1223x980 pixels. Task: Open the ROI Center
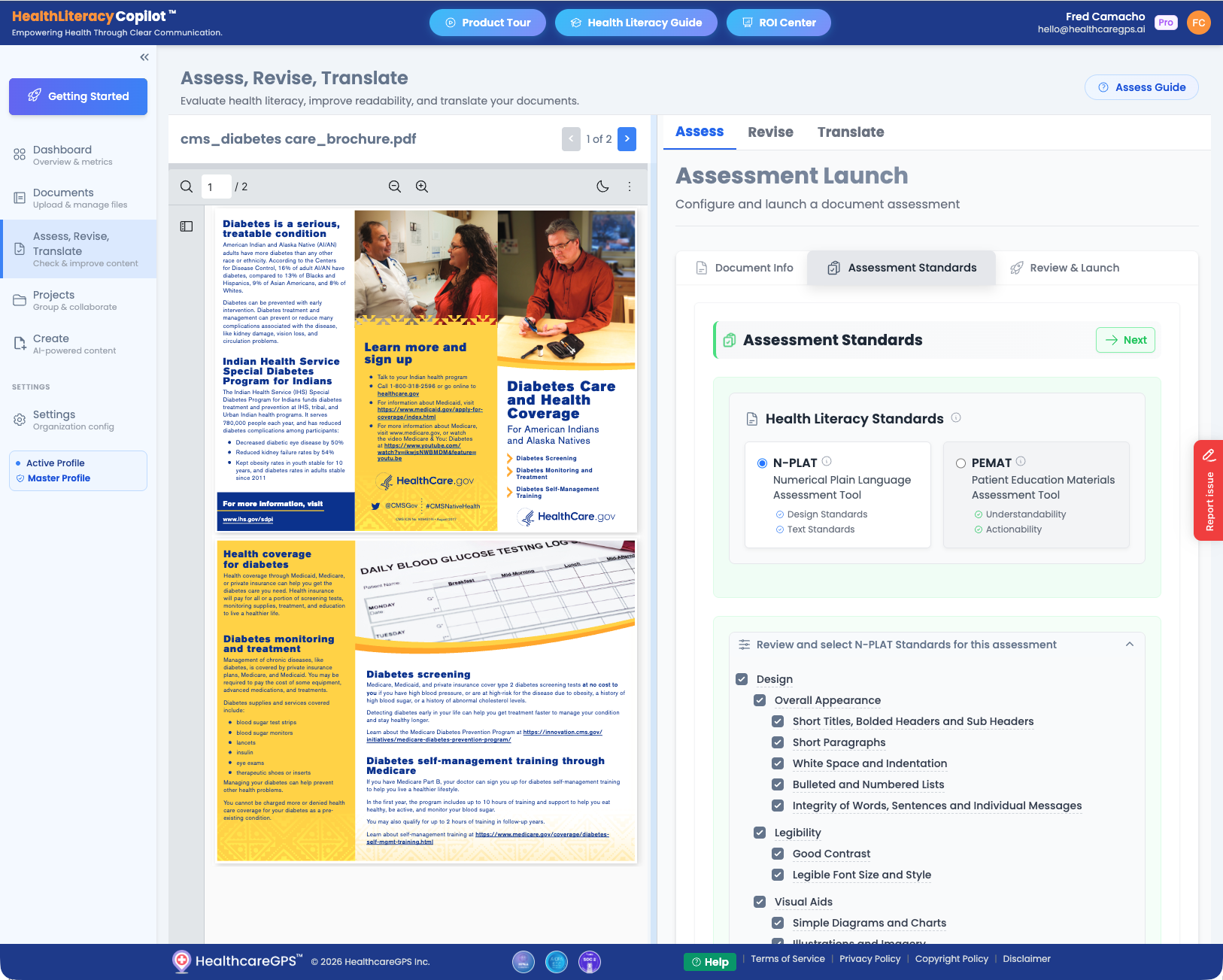coord(778,23)
